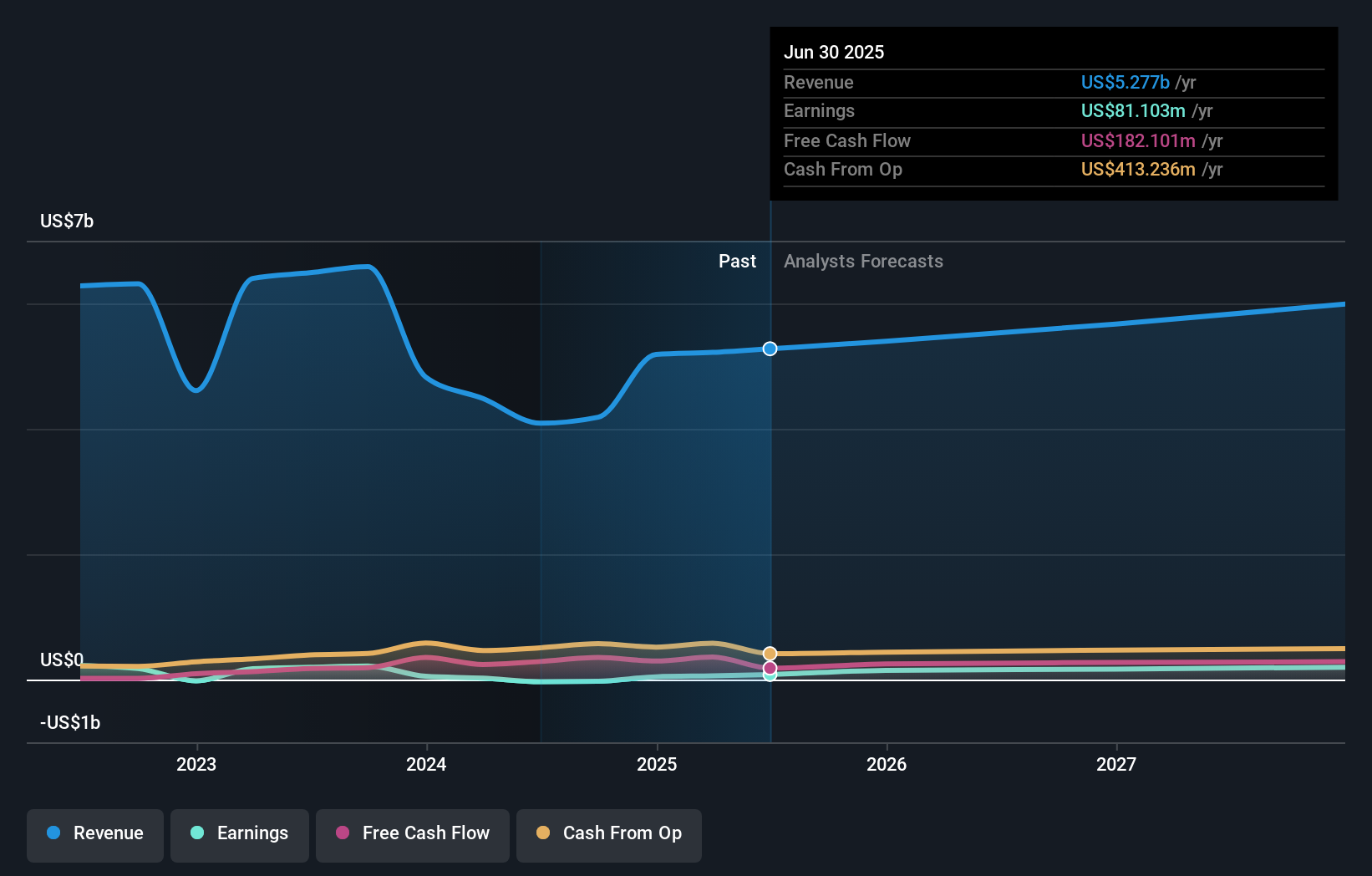Click the 2023 x-axis label
The width and height of the screenshot is (1372, 876).
tap(196, 764)
